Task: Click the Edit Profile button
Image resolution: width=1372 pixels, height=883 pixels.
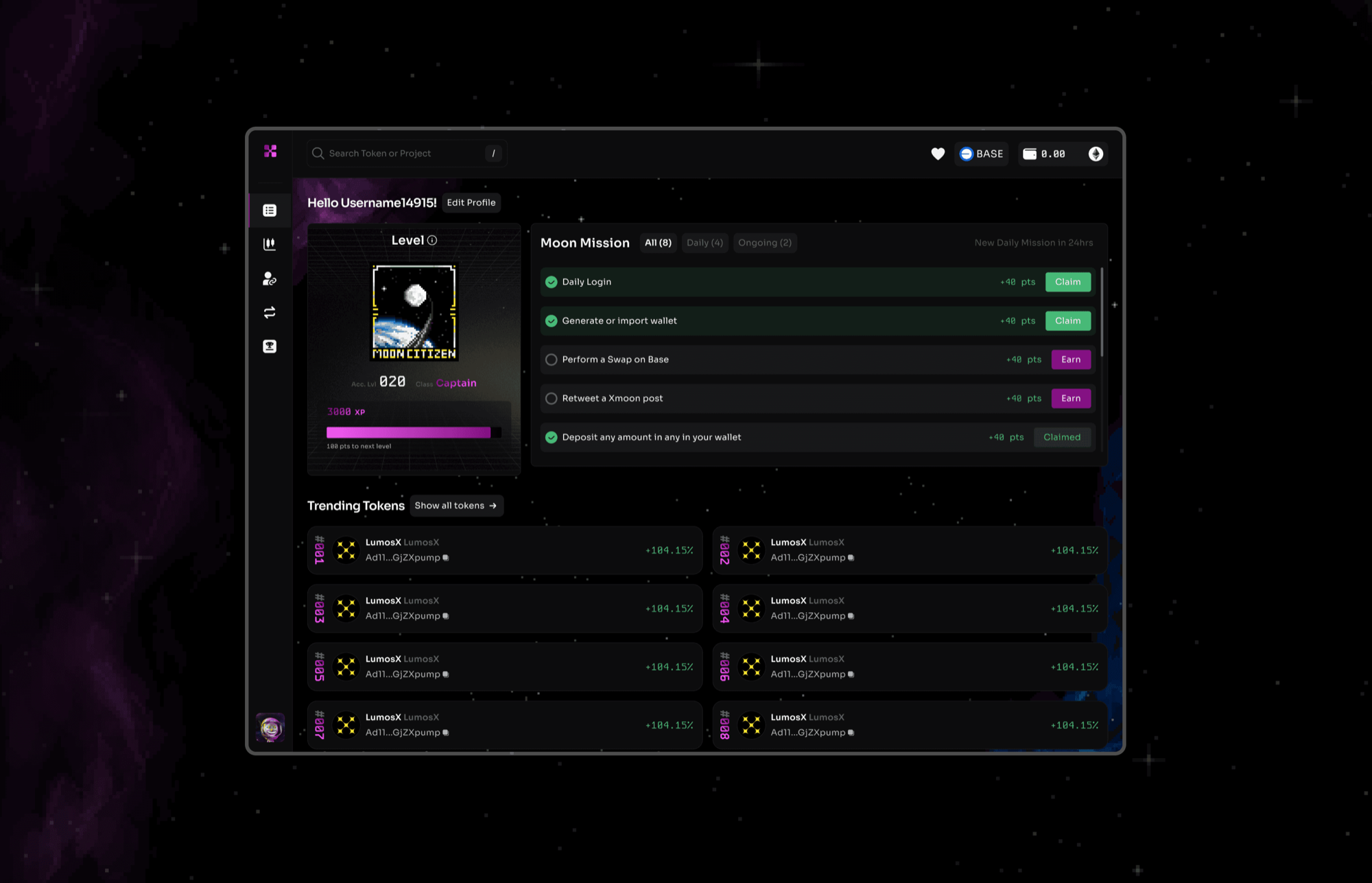Action: pyautogui.click(x=471, y=202)
